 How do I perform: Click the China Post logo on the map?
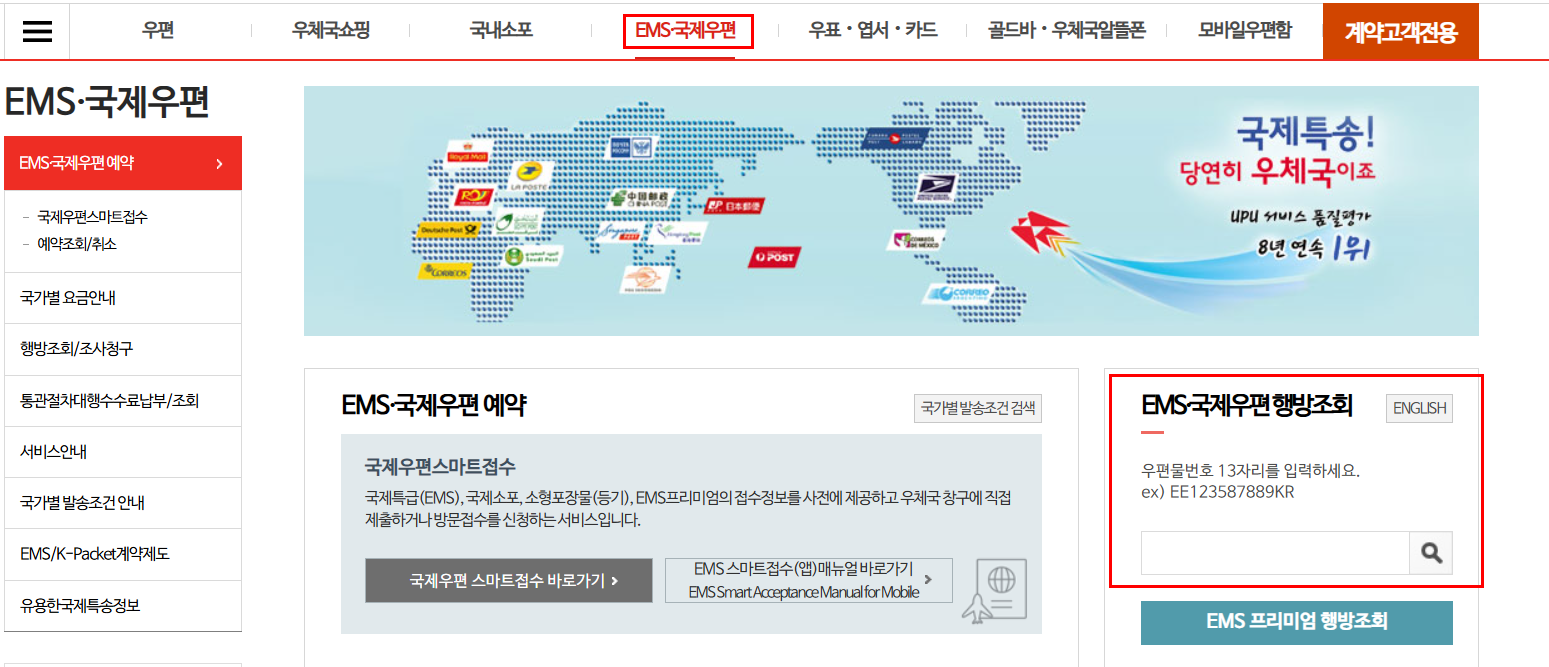[x=640, y=197]
